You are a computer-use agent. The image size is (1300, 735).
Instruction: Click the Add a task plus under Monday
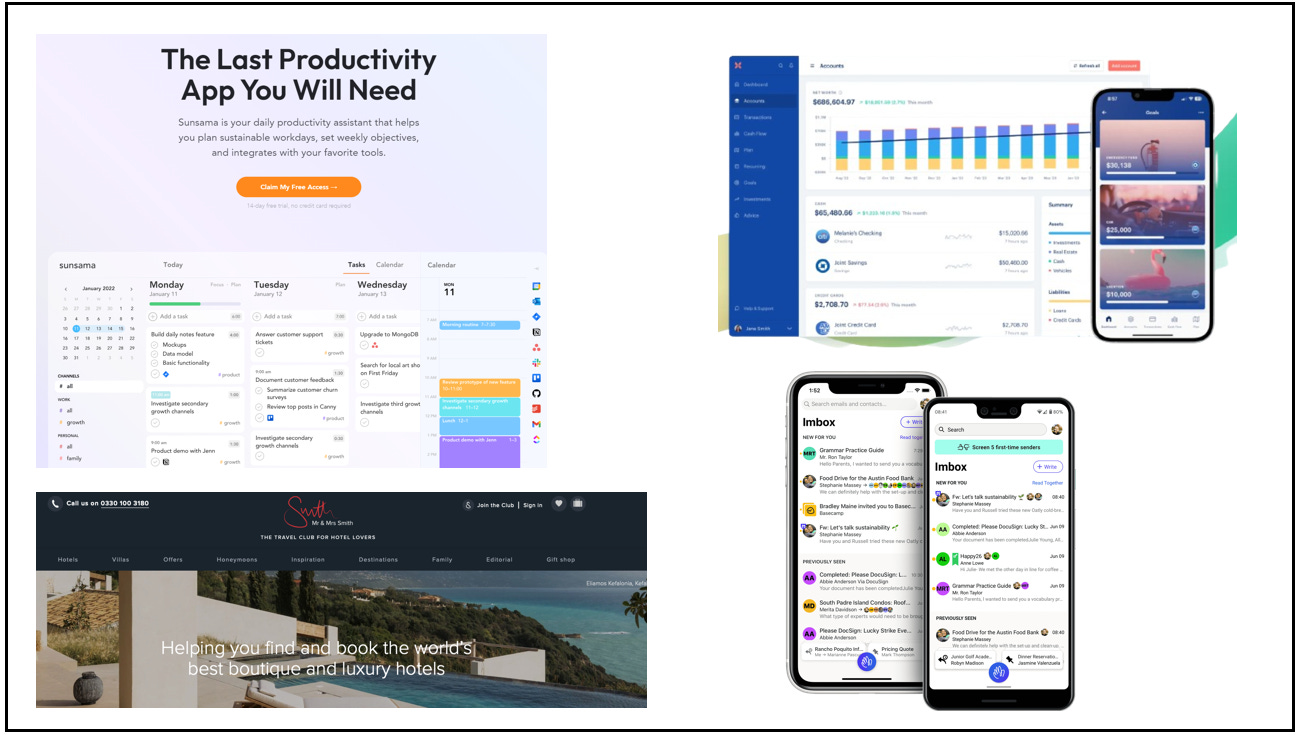pyautogui.click(x=153, y=316)
